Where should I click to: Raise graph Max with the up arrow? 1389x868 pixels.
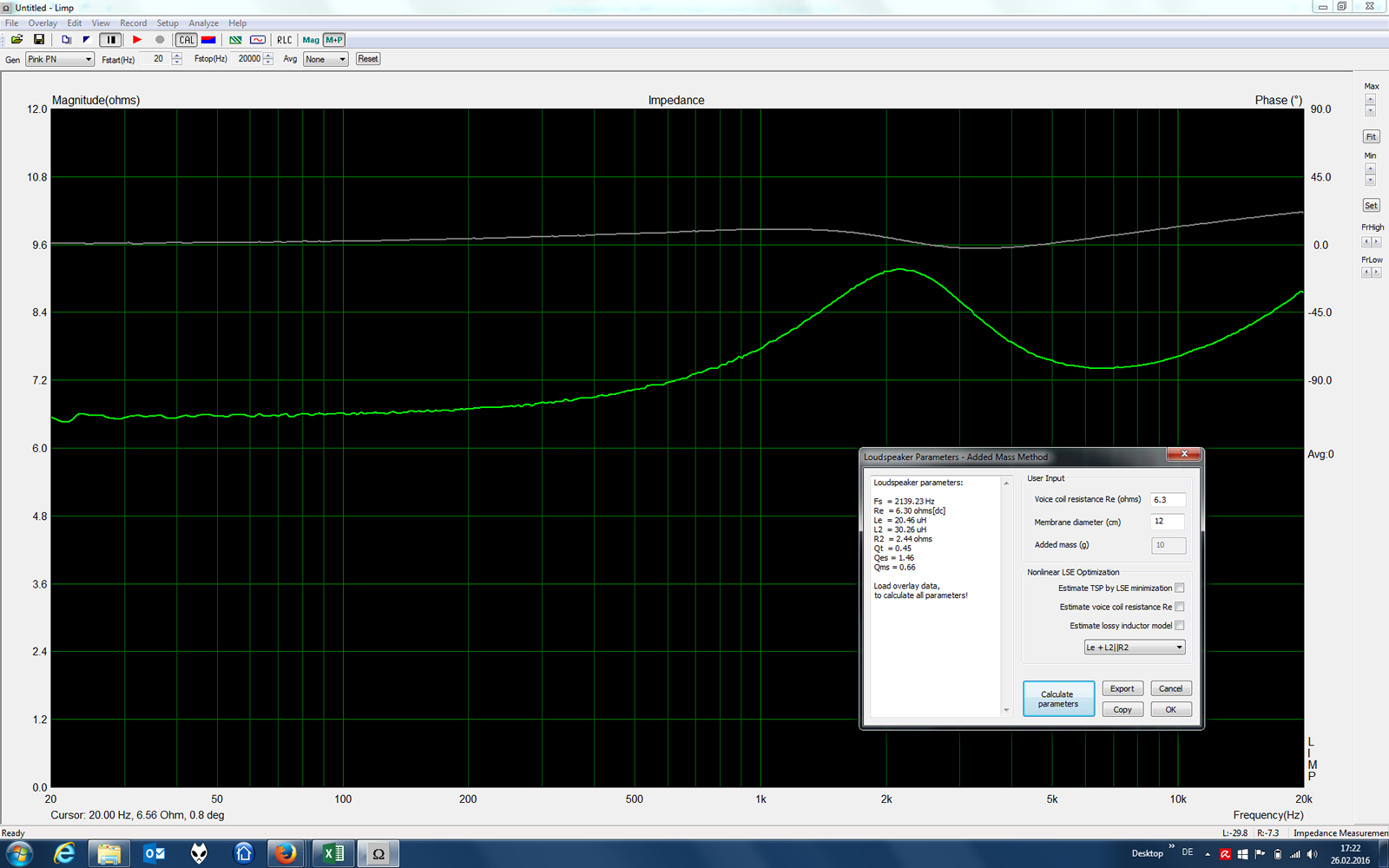pyautogui.click(x=1371, y=99)
